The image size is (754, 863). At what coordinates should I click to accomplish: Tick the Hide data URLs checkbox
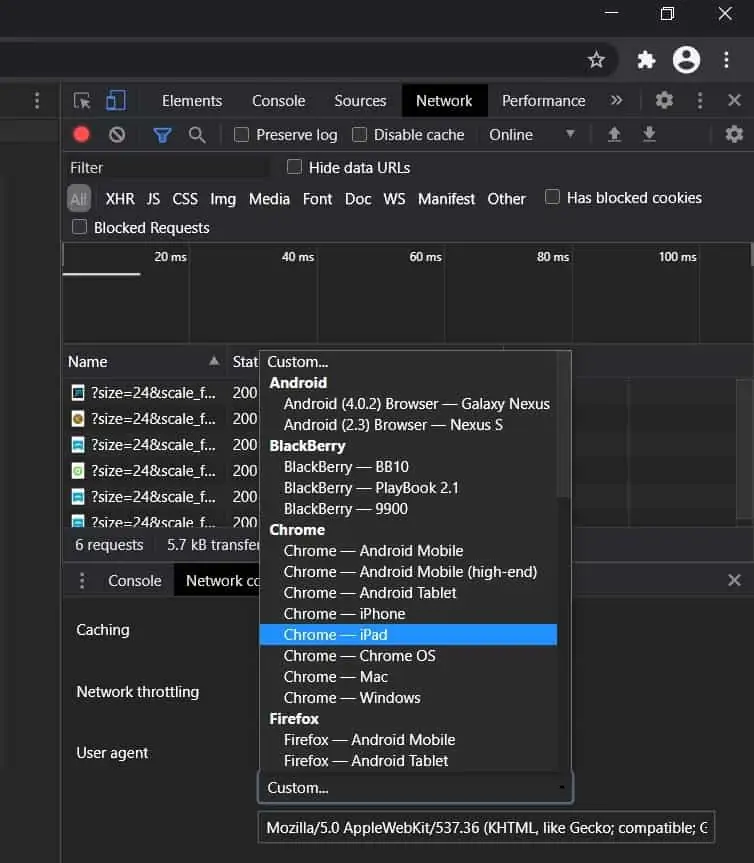coord(294,167)
